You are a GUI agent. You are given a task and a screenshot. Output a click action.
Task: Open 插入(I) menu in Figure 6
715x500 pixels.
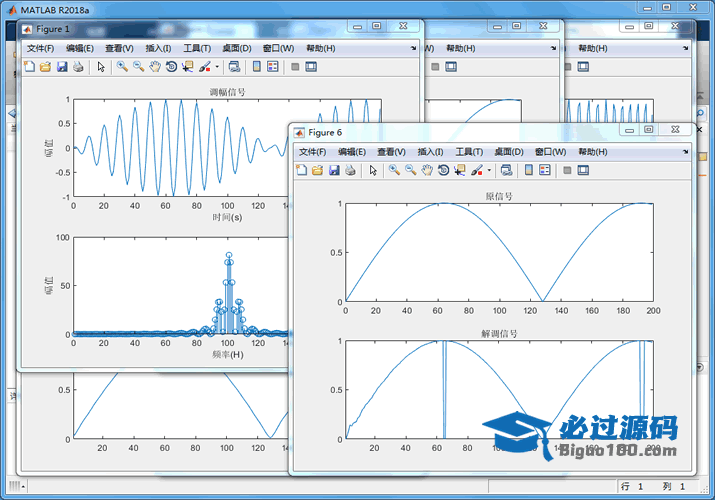coord(430,152)
